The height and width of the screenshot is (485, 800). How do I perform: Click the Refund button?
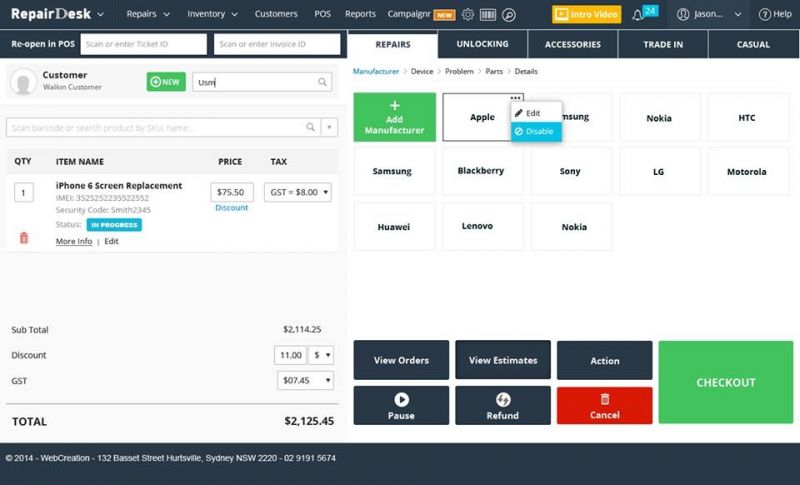click(x=503, y=405)
